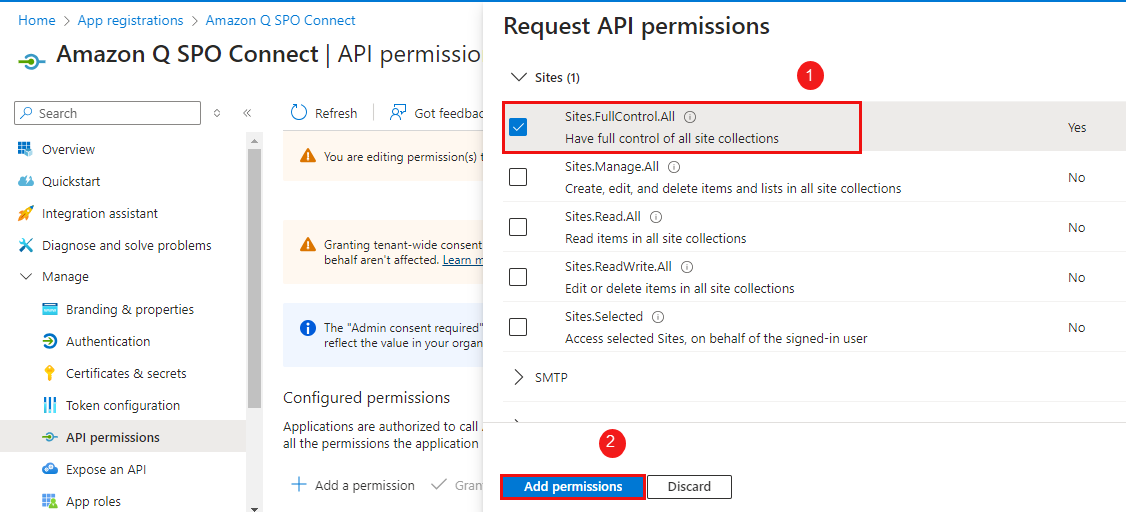Open the Authentication menu item
This screenshot has width=1126, height=512.
click(x=108, y=341)
